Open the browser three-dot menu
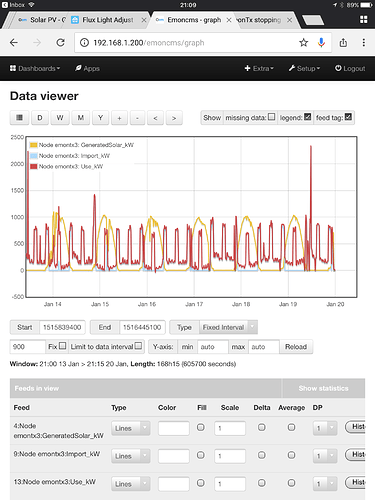The height and width of the screenshot is (500, 375). [364, 42]
